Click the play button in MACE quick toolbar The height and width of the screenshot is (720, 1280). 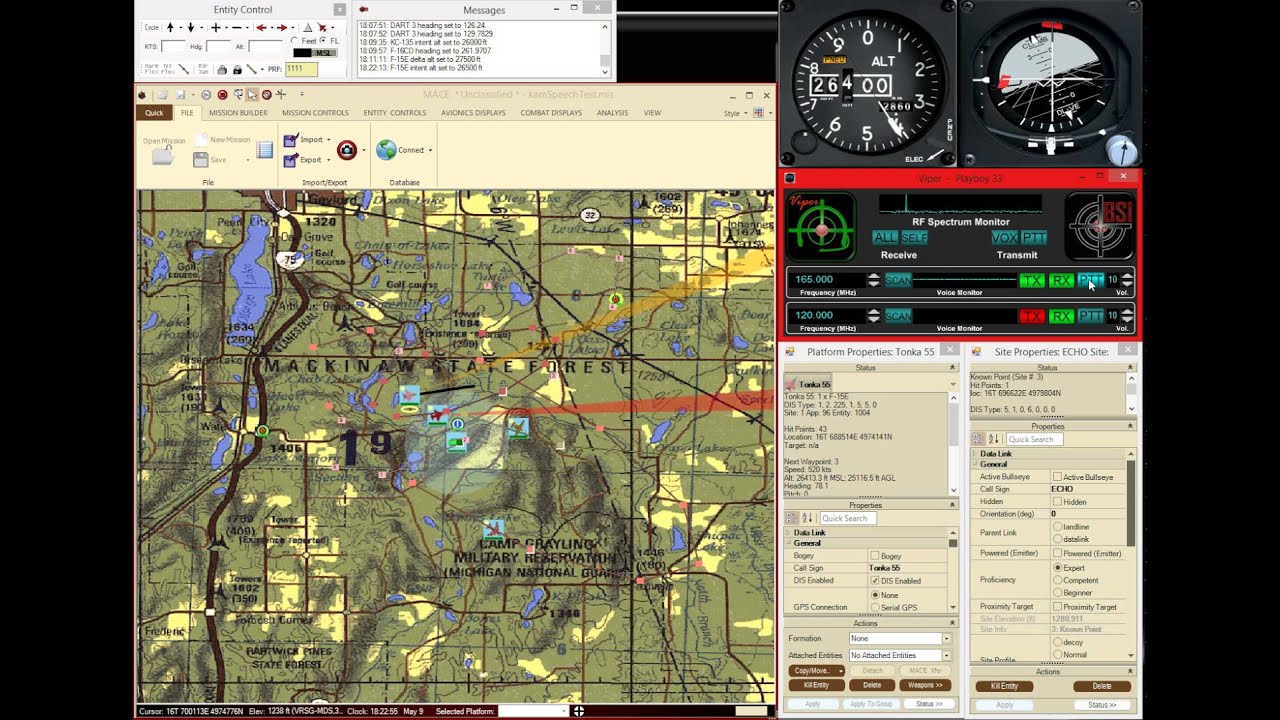click(206, 95)
